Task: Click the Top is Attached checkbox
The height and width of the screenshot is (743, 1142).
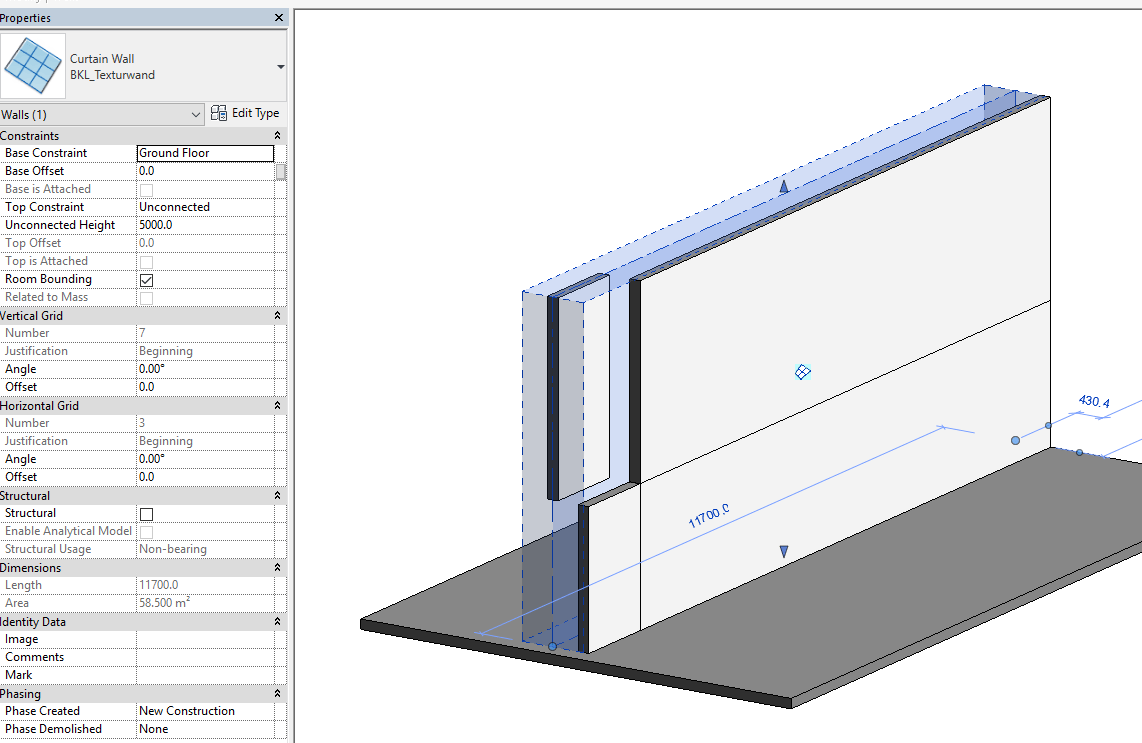Action: 146,262
